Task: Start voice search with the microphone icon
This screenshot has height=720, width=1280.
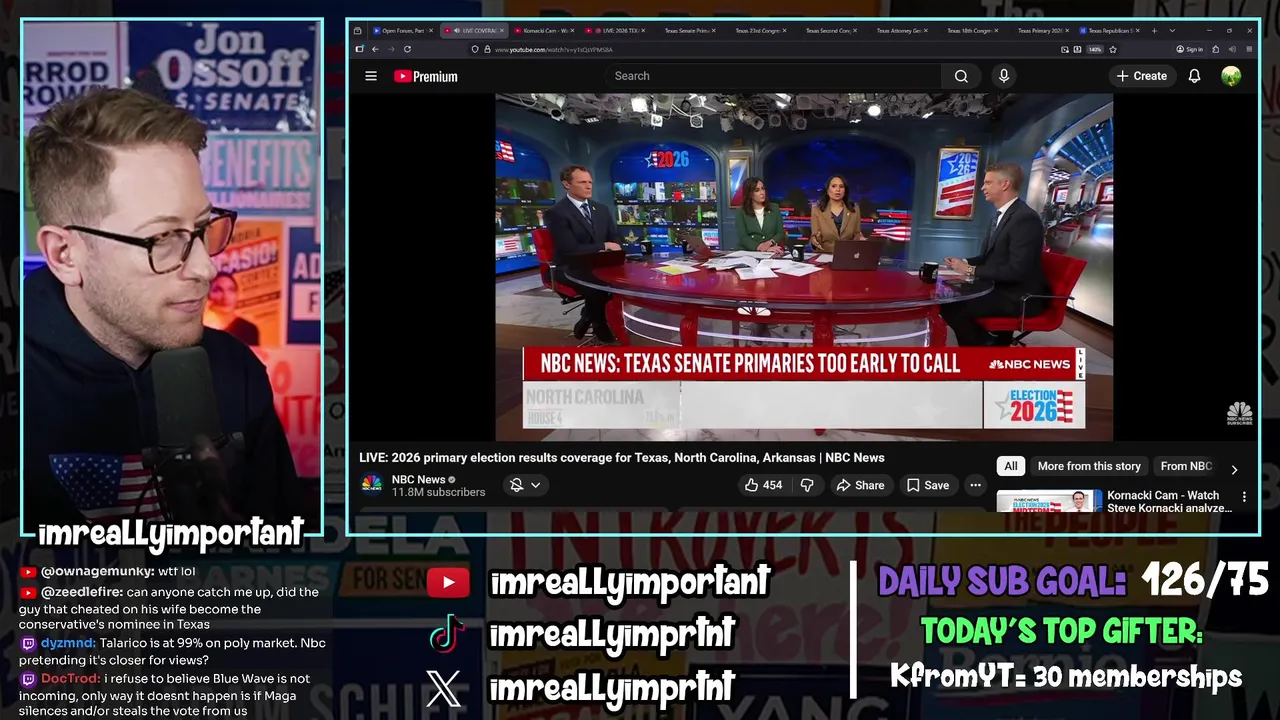Action: pyautogui.click(x=1004, y=76)
